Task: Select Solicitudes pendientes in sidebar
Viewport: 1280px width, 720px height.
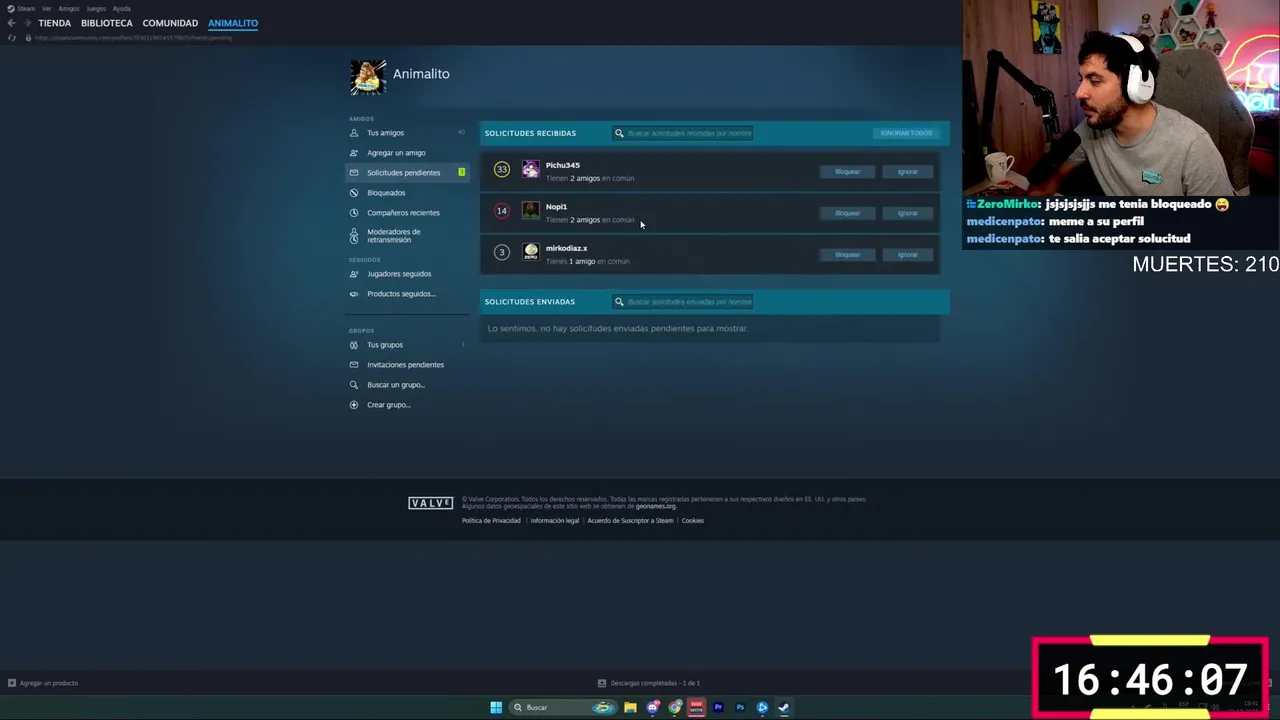Action: click(406, 173)
